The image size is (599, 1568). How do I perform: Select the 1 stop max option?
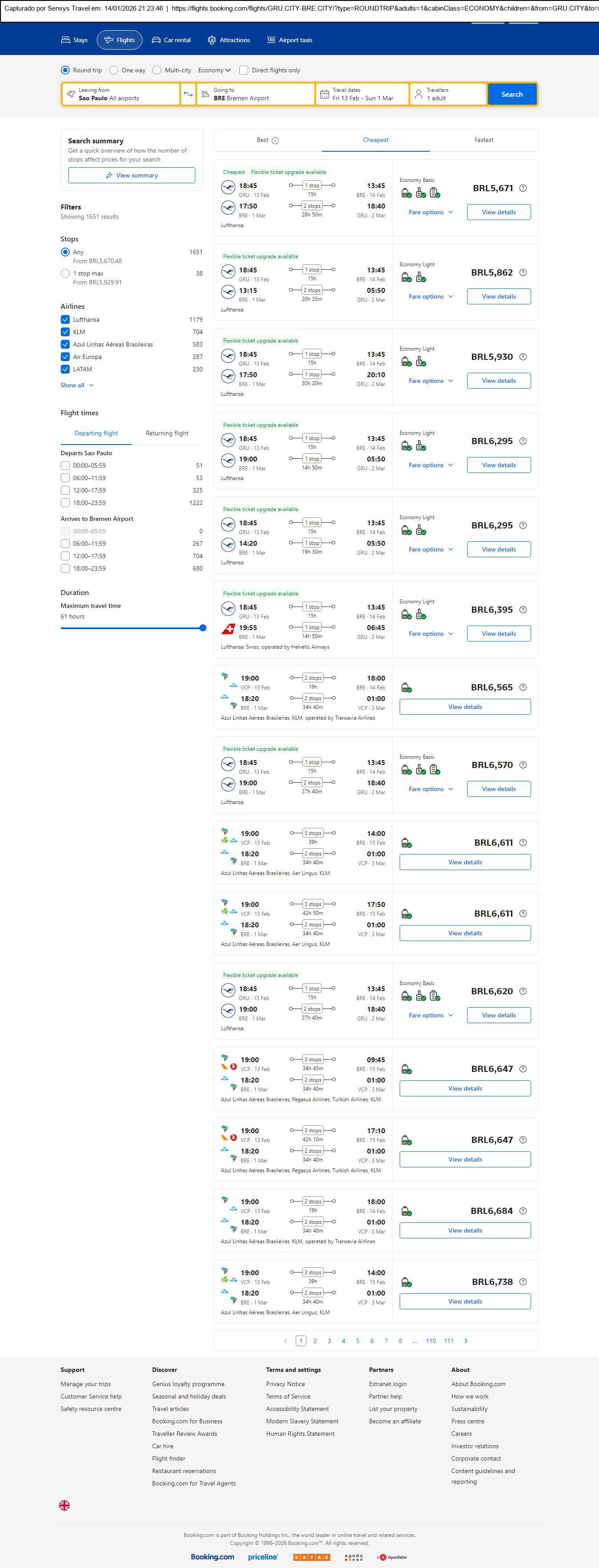65,273
